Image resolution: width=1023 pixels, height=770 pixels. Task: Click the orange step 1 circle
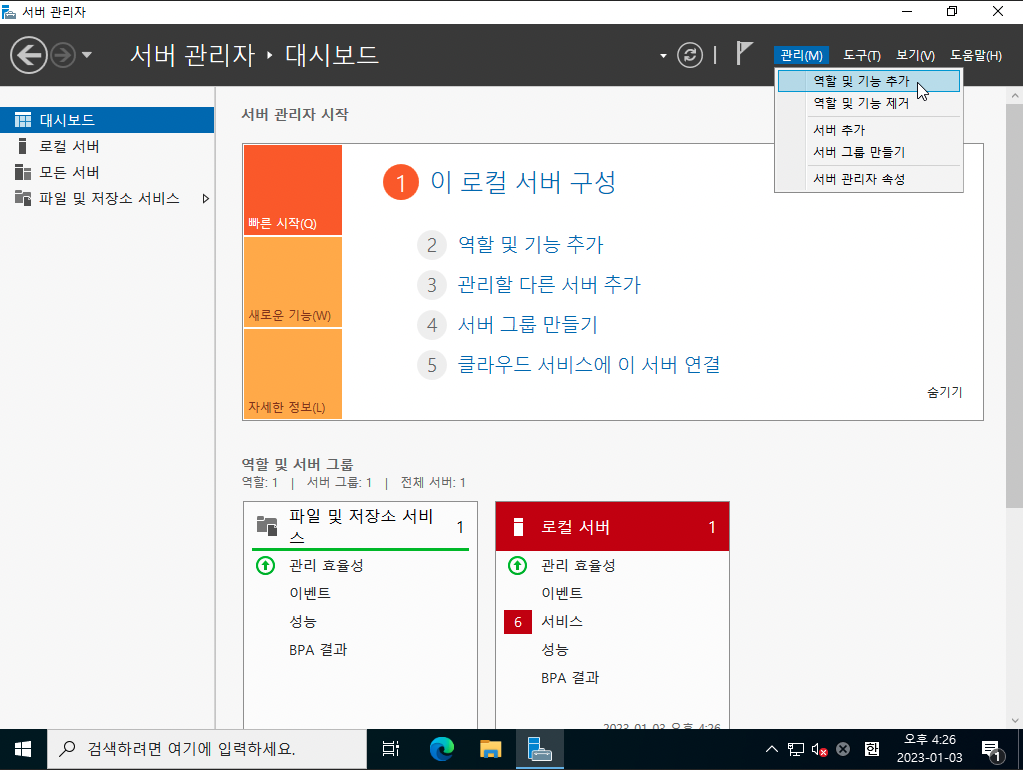pyautogui.click(x=401, y=182)
